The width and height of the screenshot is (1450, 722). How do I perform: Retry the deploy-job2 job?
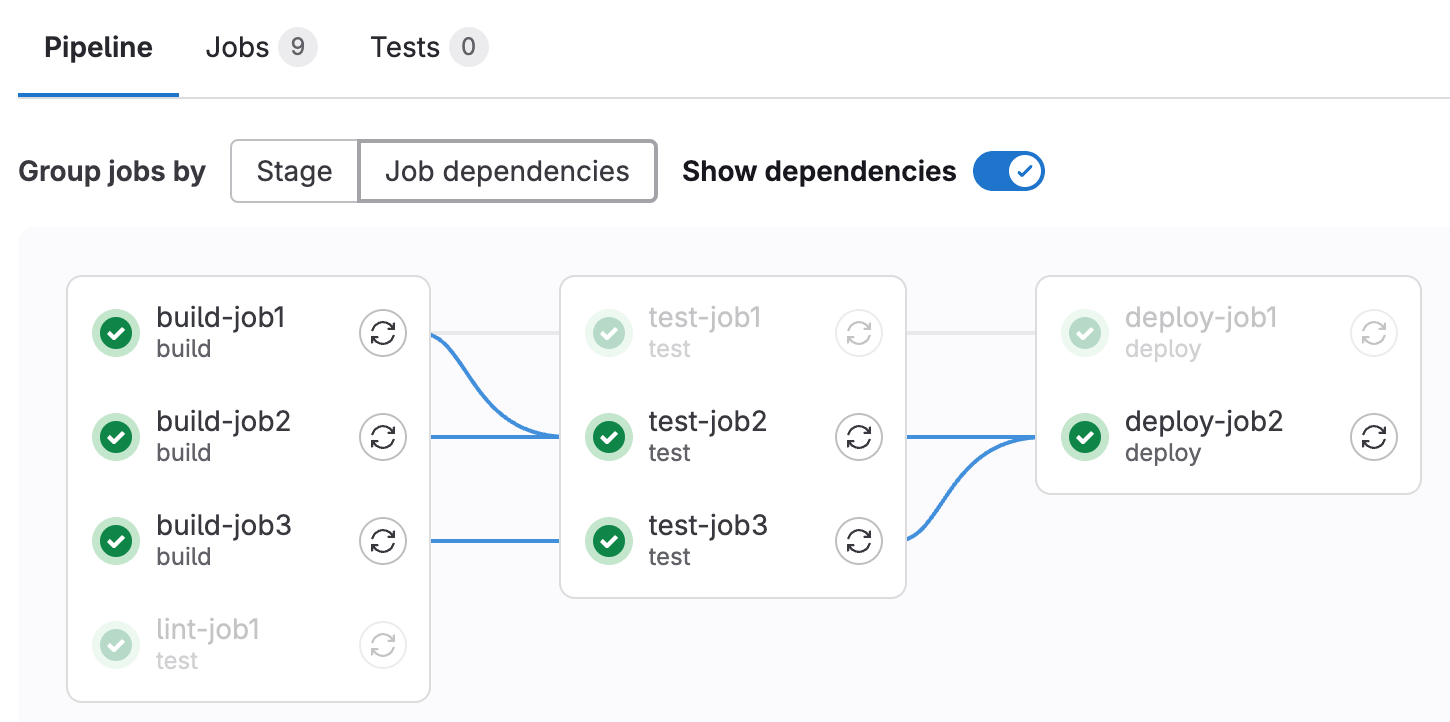pos(1373,437)
